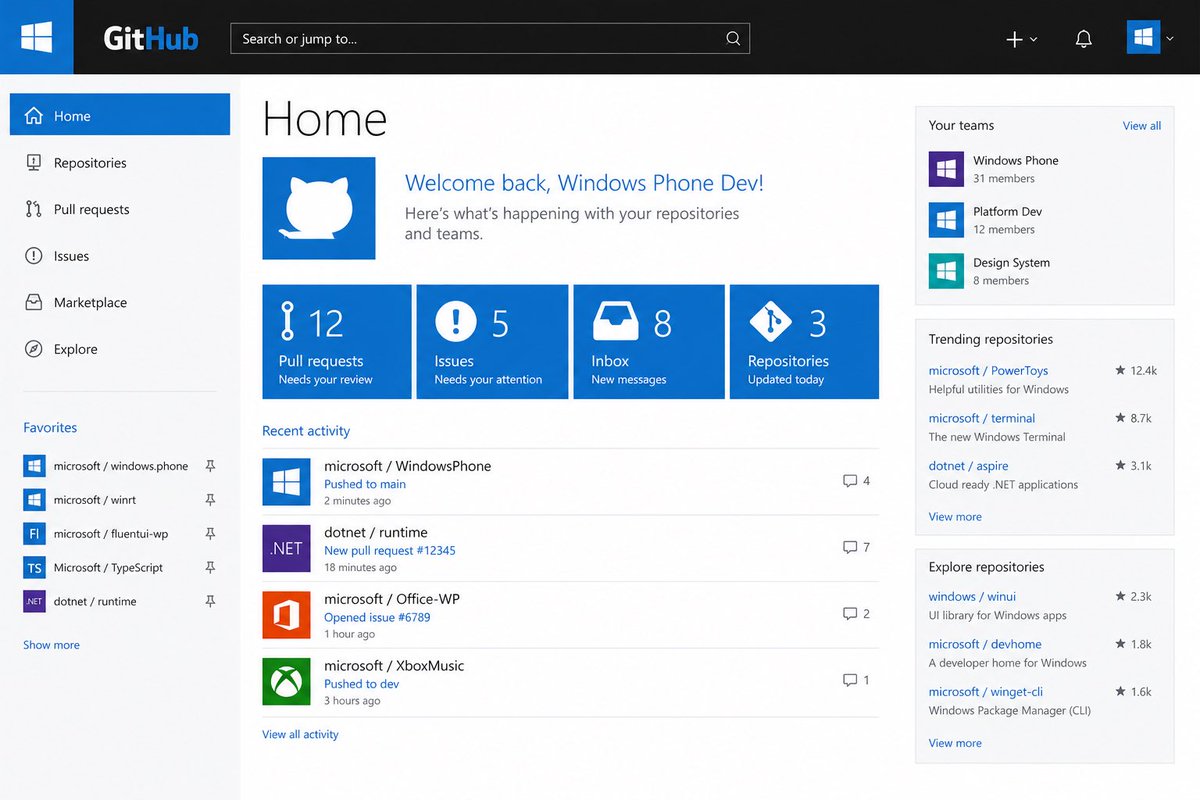Click Pushed to dev link
The height and width of the screenshot is (800, 1200).
(x=361, y=684)
